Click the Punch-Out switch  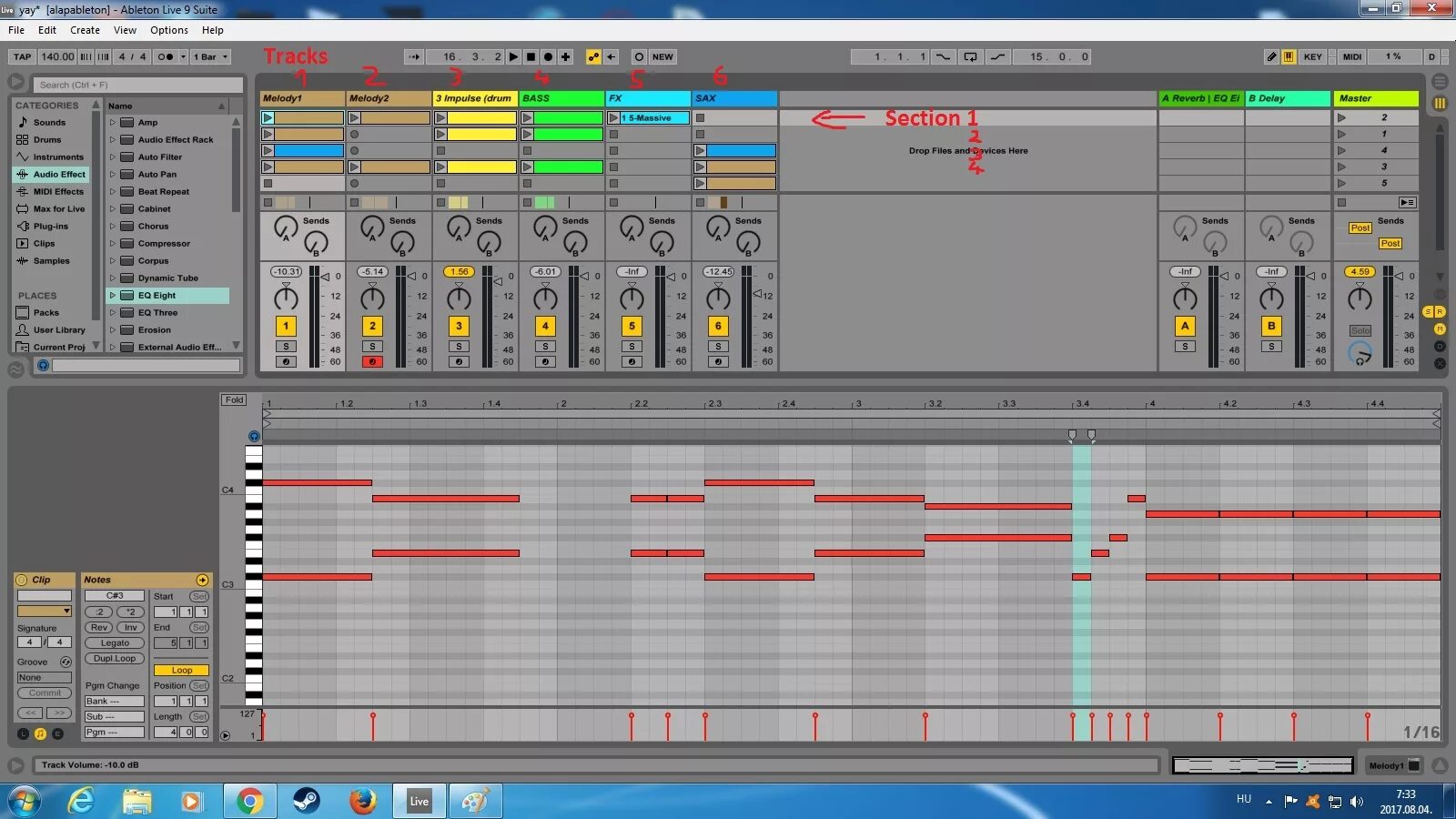[998, 56]
